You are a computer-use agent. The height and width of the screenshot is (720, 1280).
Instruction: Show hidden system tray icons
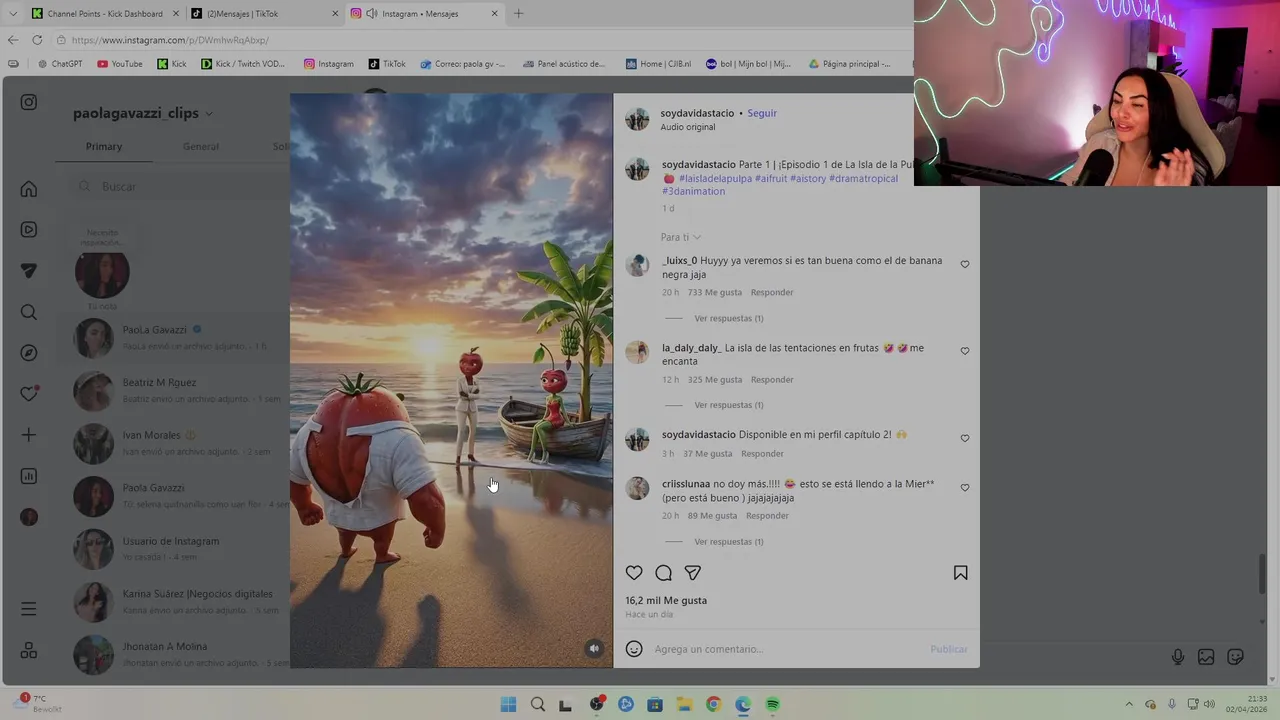pos(1129,704)
